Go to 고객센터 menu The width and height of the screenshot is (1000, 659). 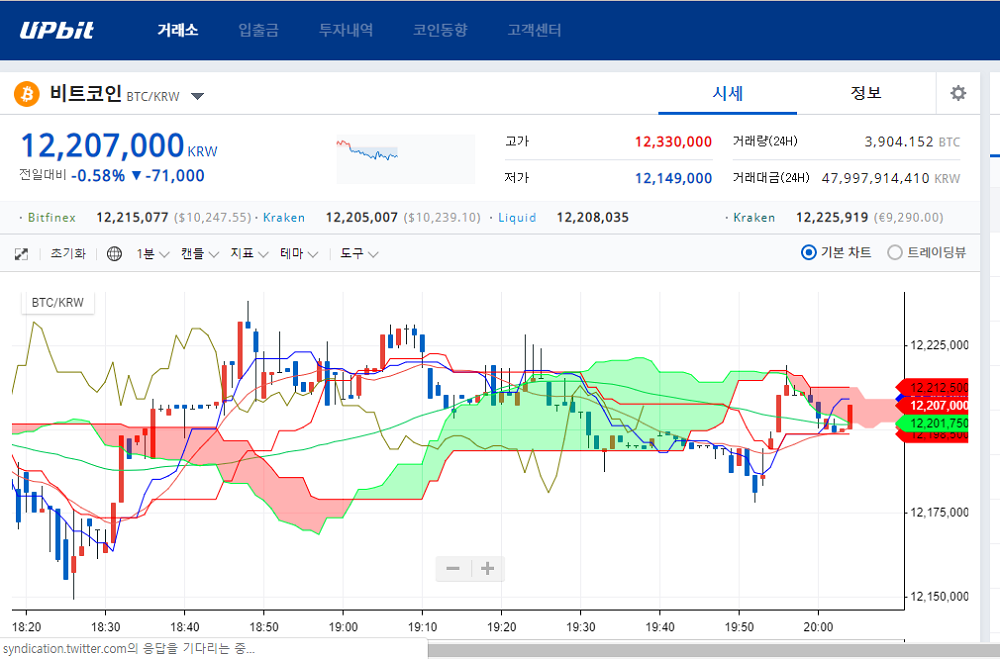(534, 30)
